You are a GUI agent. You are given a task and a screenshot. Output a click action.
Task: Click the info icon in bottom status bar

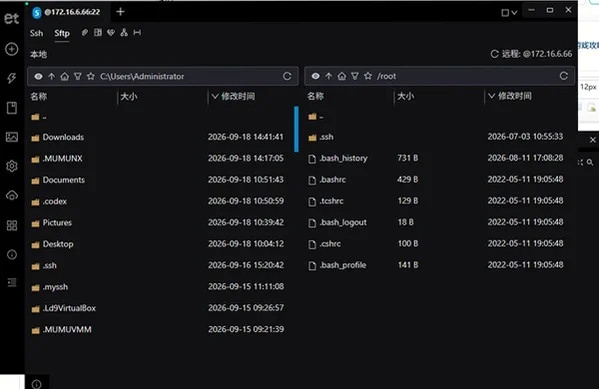36,384
